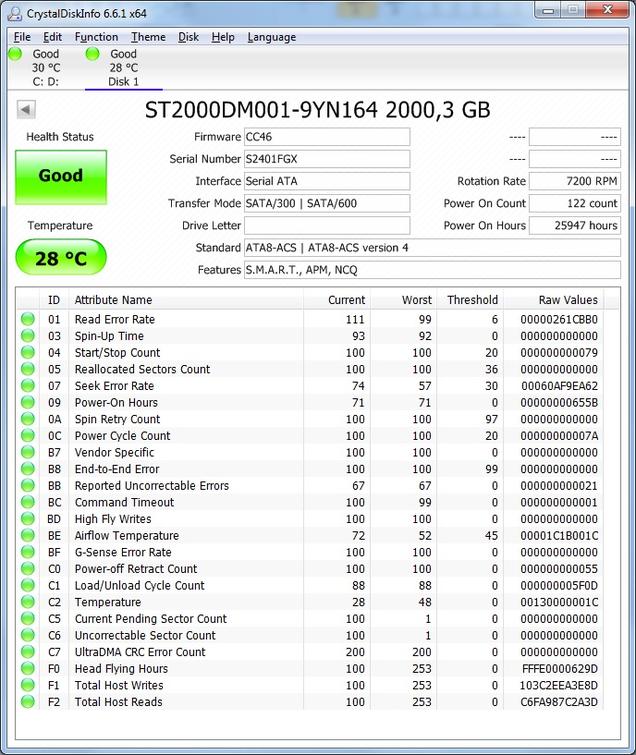Click the Transfer Mode field

click(x=327, y=203)
